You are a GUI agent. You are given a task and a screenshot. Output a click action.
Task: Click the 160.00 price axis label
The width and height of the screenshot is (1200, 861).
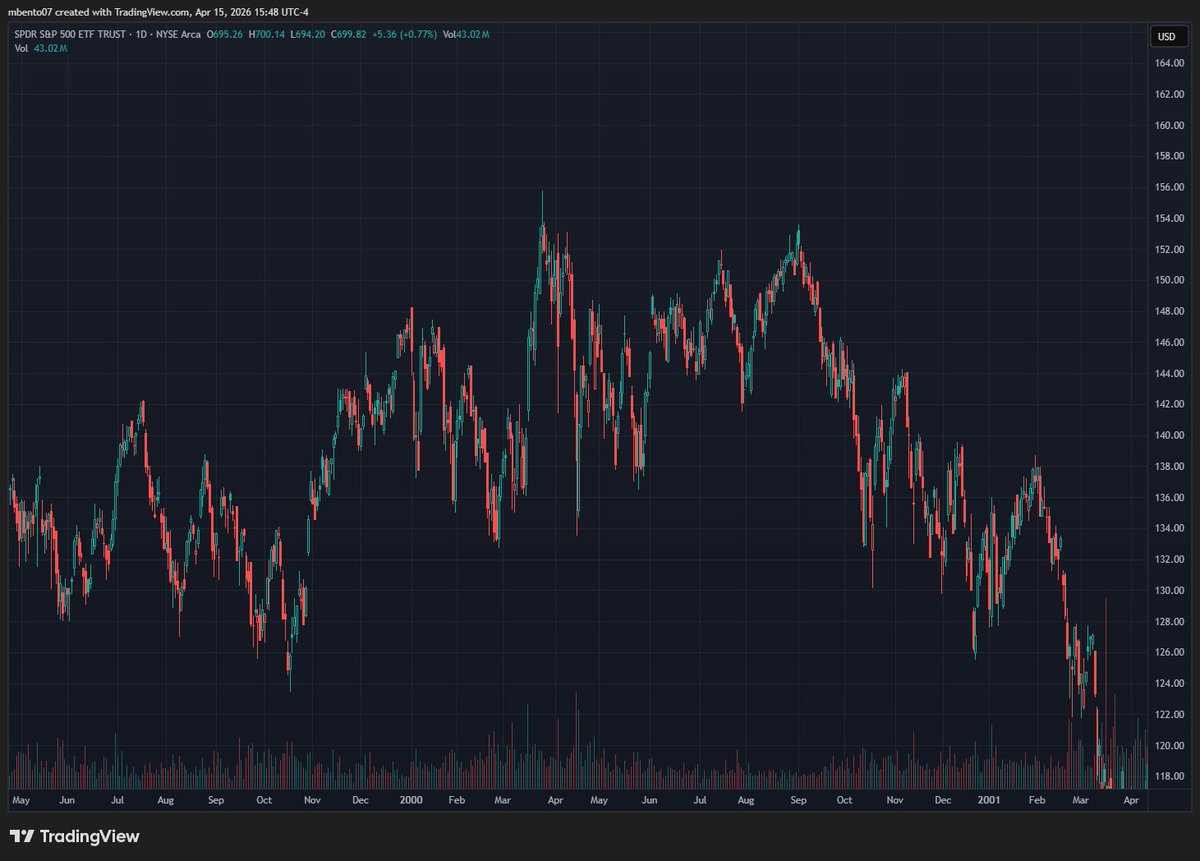tap(1169, 126)
